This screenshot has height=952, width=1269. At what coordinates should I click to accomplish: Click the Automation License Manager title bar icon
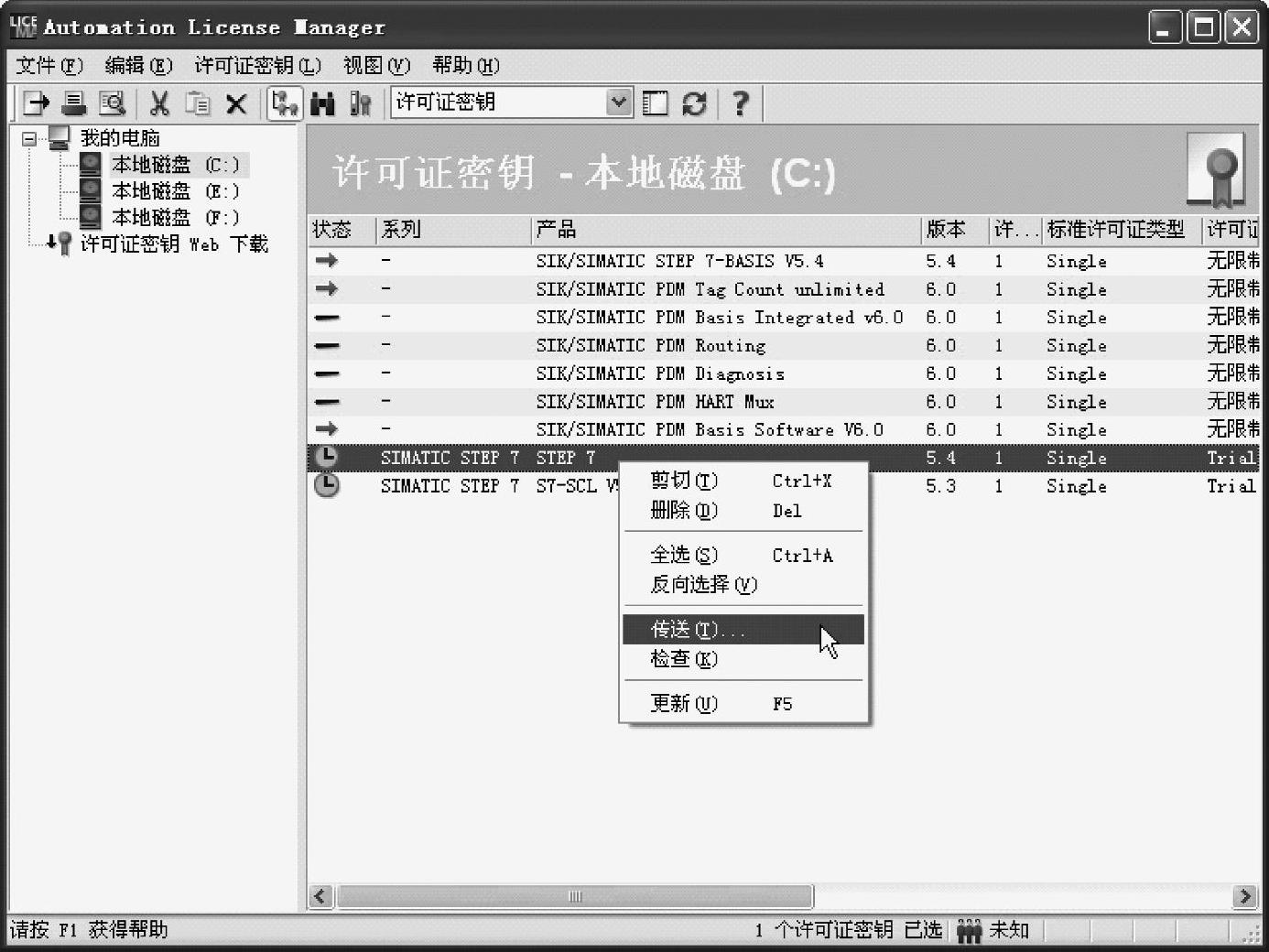pos(24,27)
